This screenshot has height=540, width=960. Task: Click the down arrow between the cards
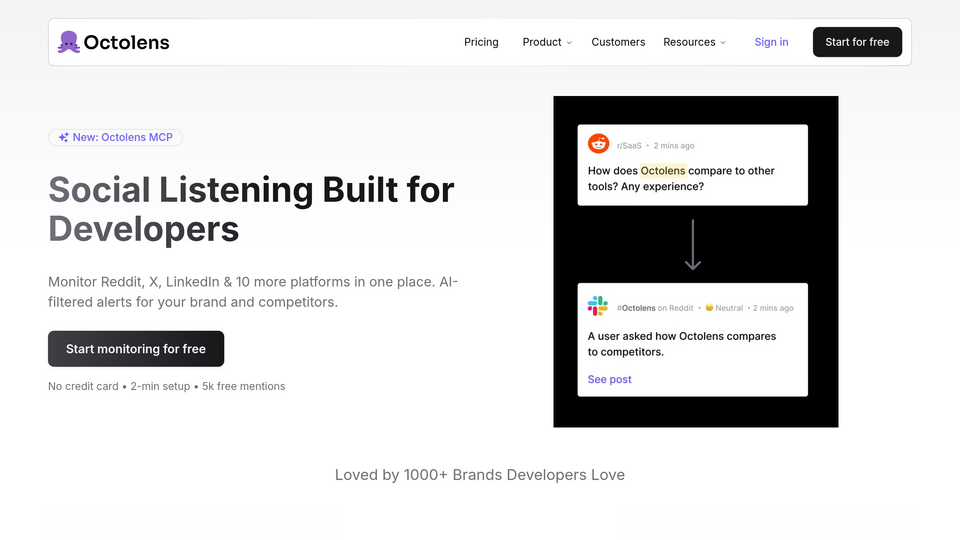692,245
